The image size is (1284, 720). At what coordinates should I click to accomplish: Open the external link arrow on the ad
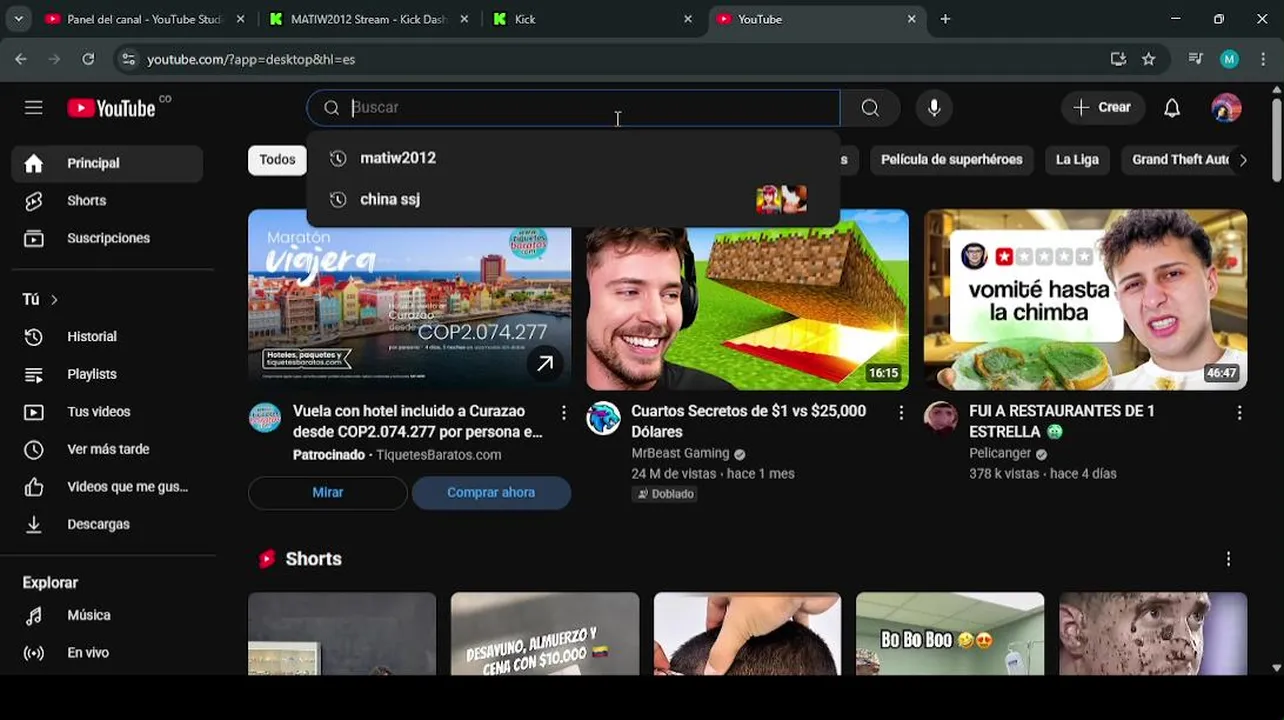545,364
